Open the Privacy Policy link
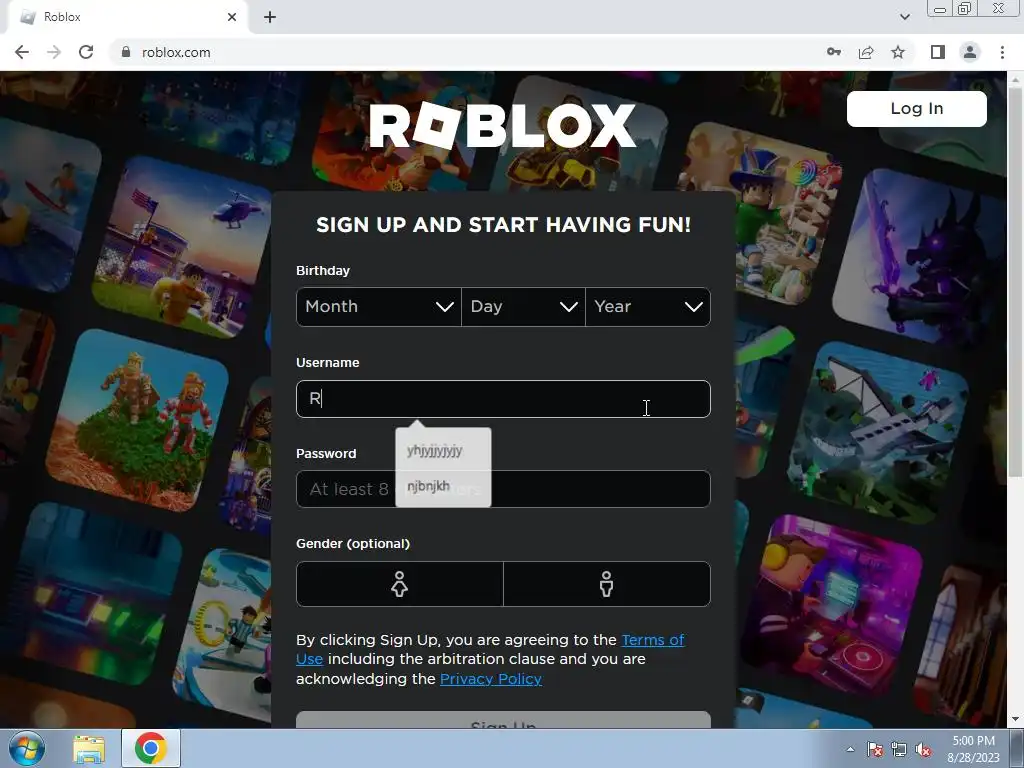The image size is (1024, 768). (490, 679)
